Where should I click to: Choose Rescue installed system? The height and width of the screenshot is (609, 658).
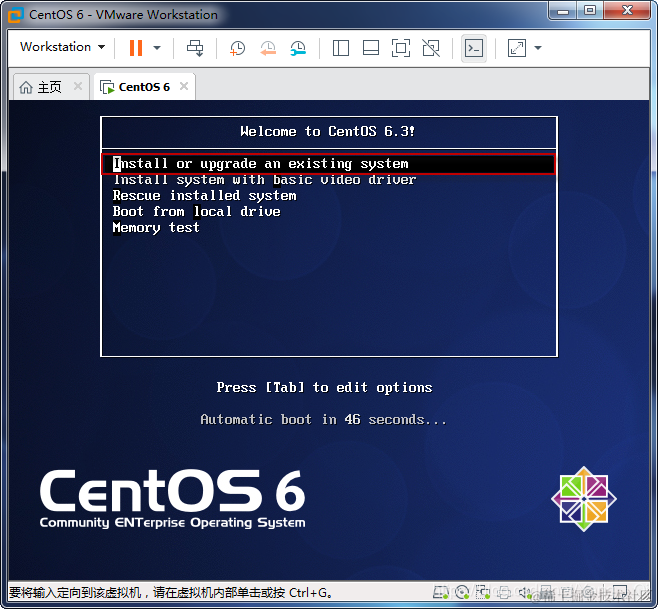click(x=204, y=196)
